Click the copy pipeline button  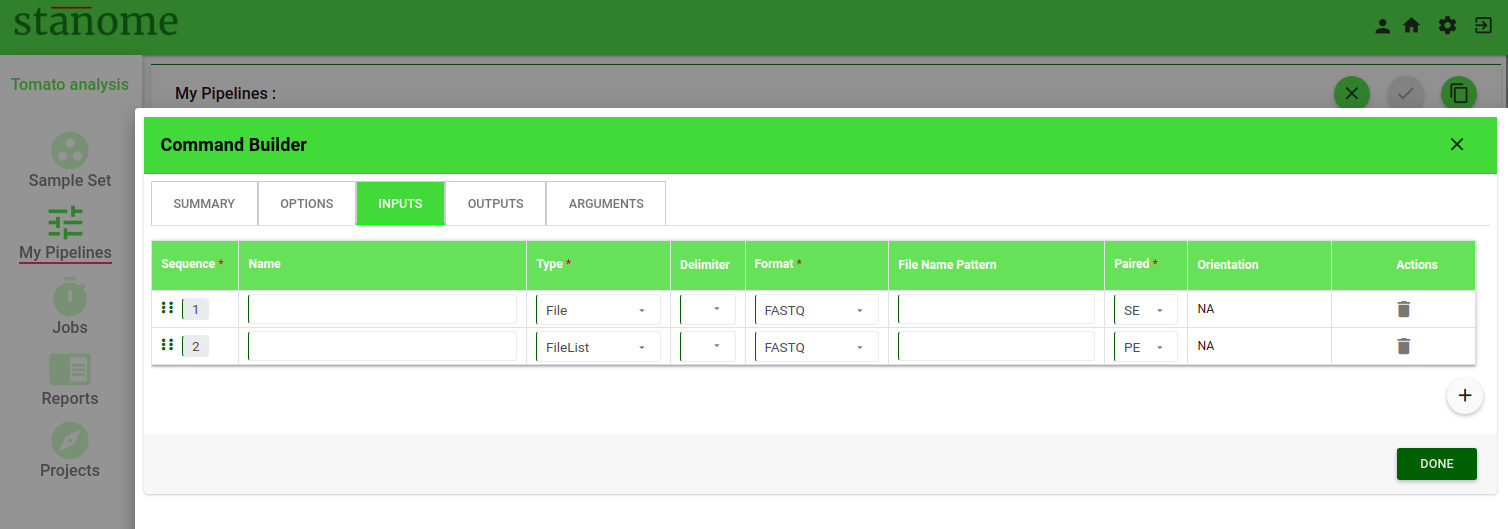[x=1459, y=93]
